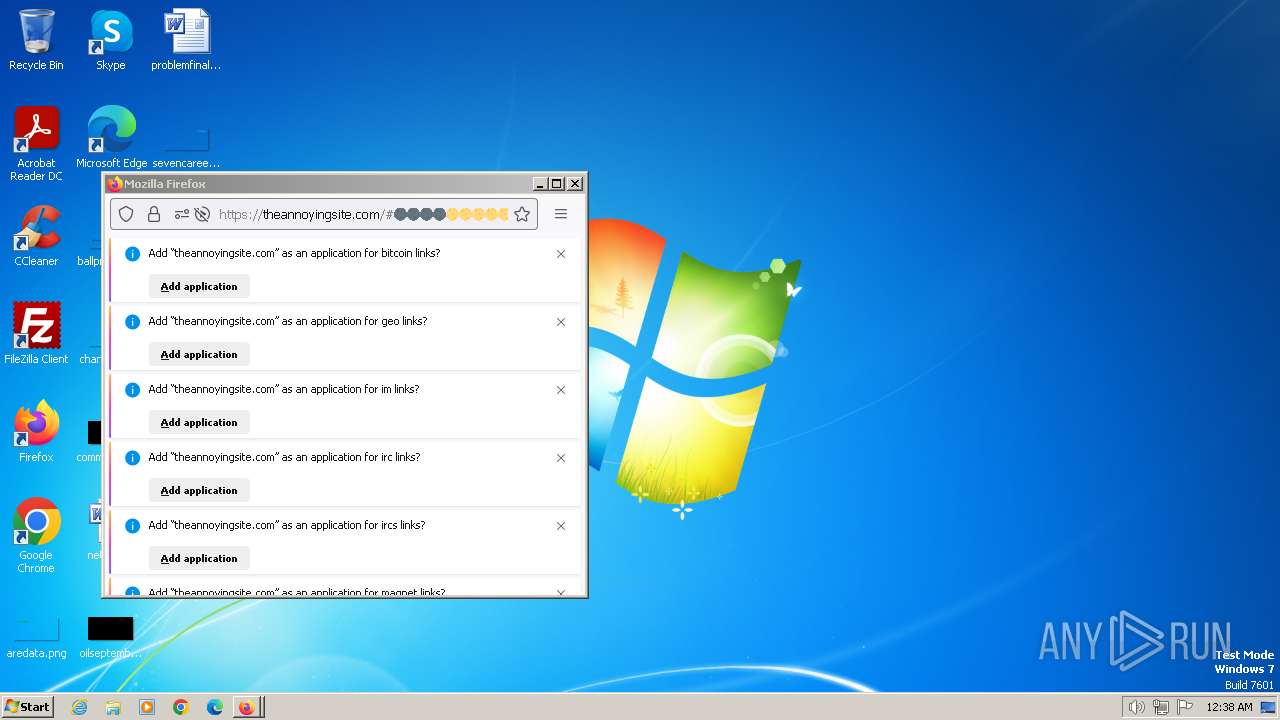Click info icon of im links notification
Viewport: 1280px width, 720px height.
132,390
